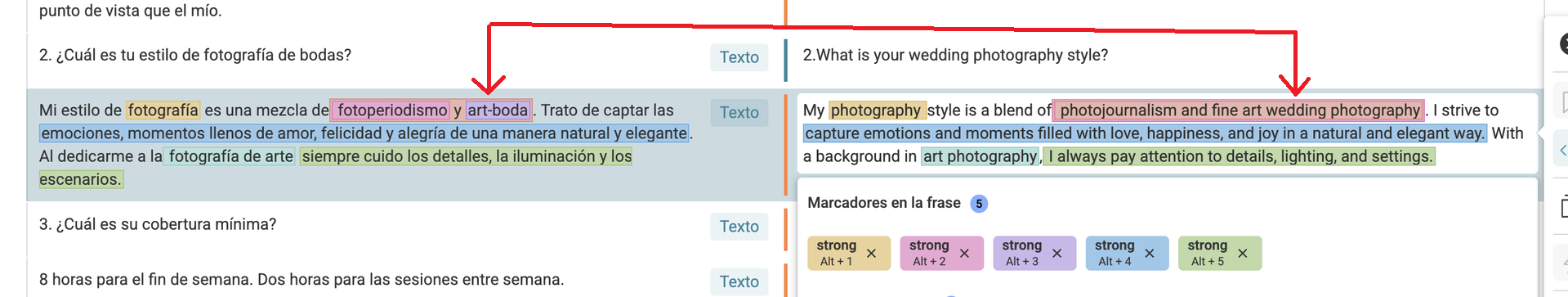1568x297 pixels.
Task: Remove the purple strong Alt + 3 marker
Action: coord(1057,254)
